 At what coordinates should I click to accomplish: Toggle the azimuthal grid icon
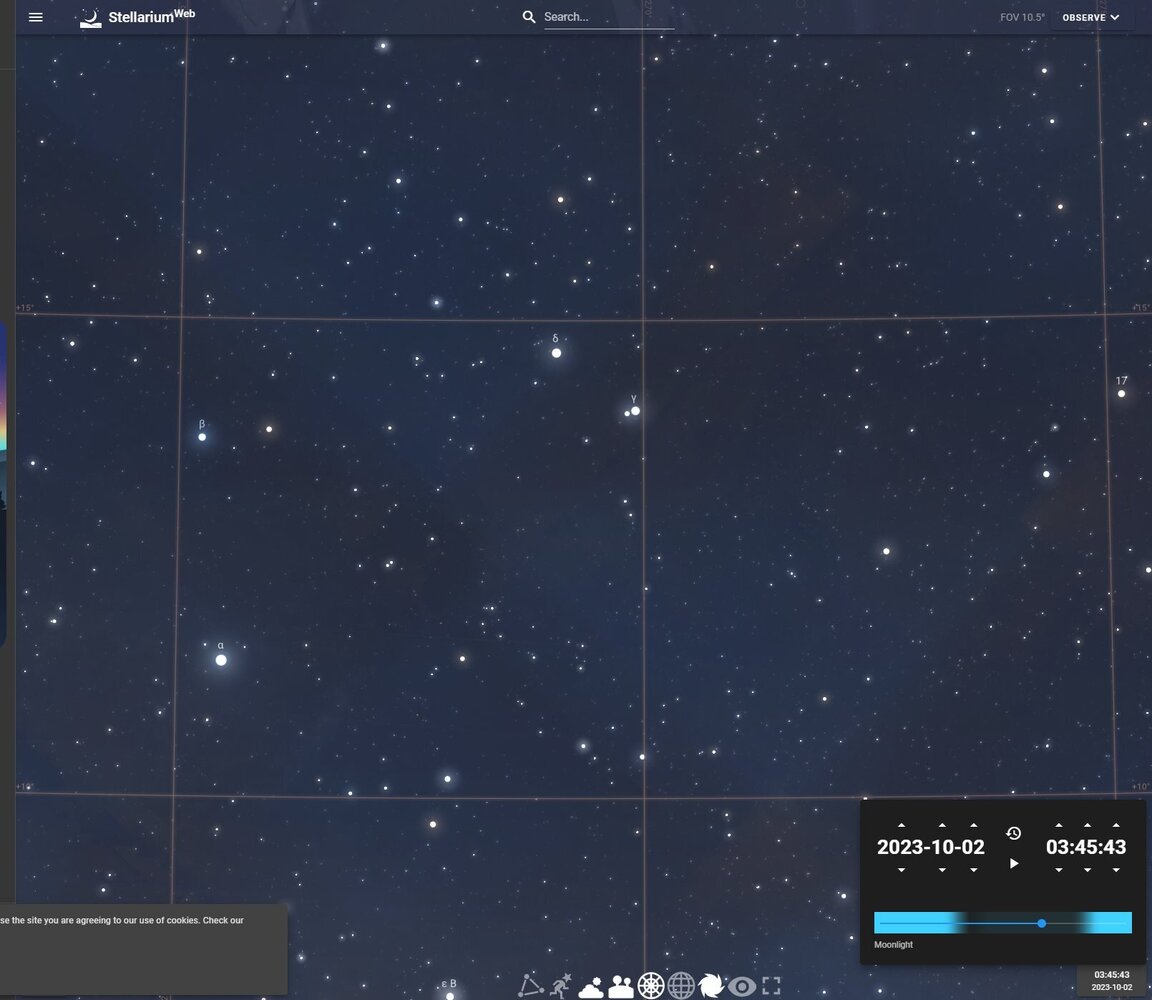point(650,984)
